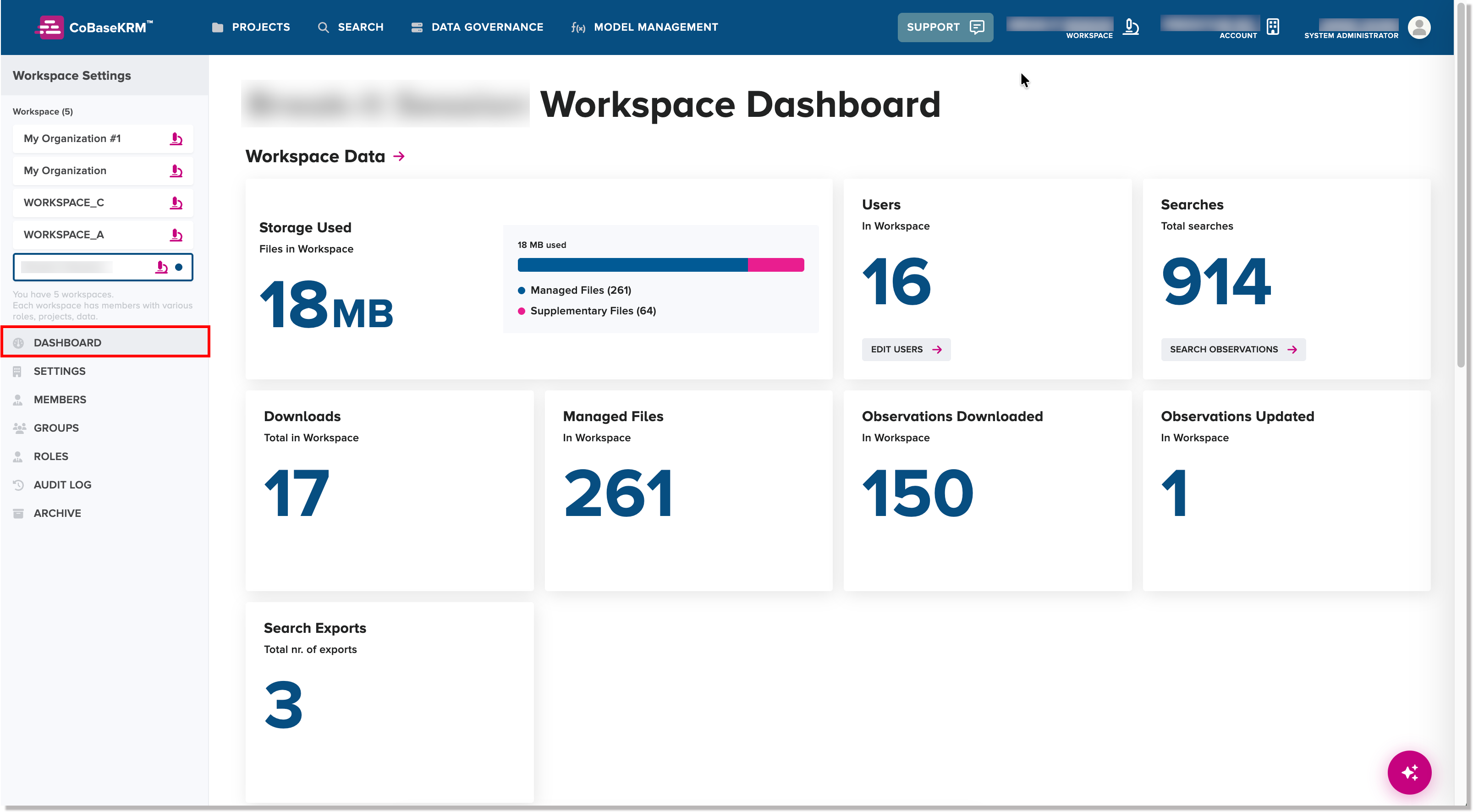Open the Data Governance menu

pyautogui.click(x=477, y=27)
